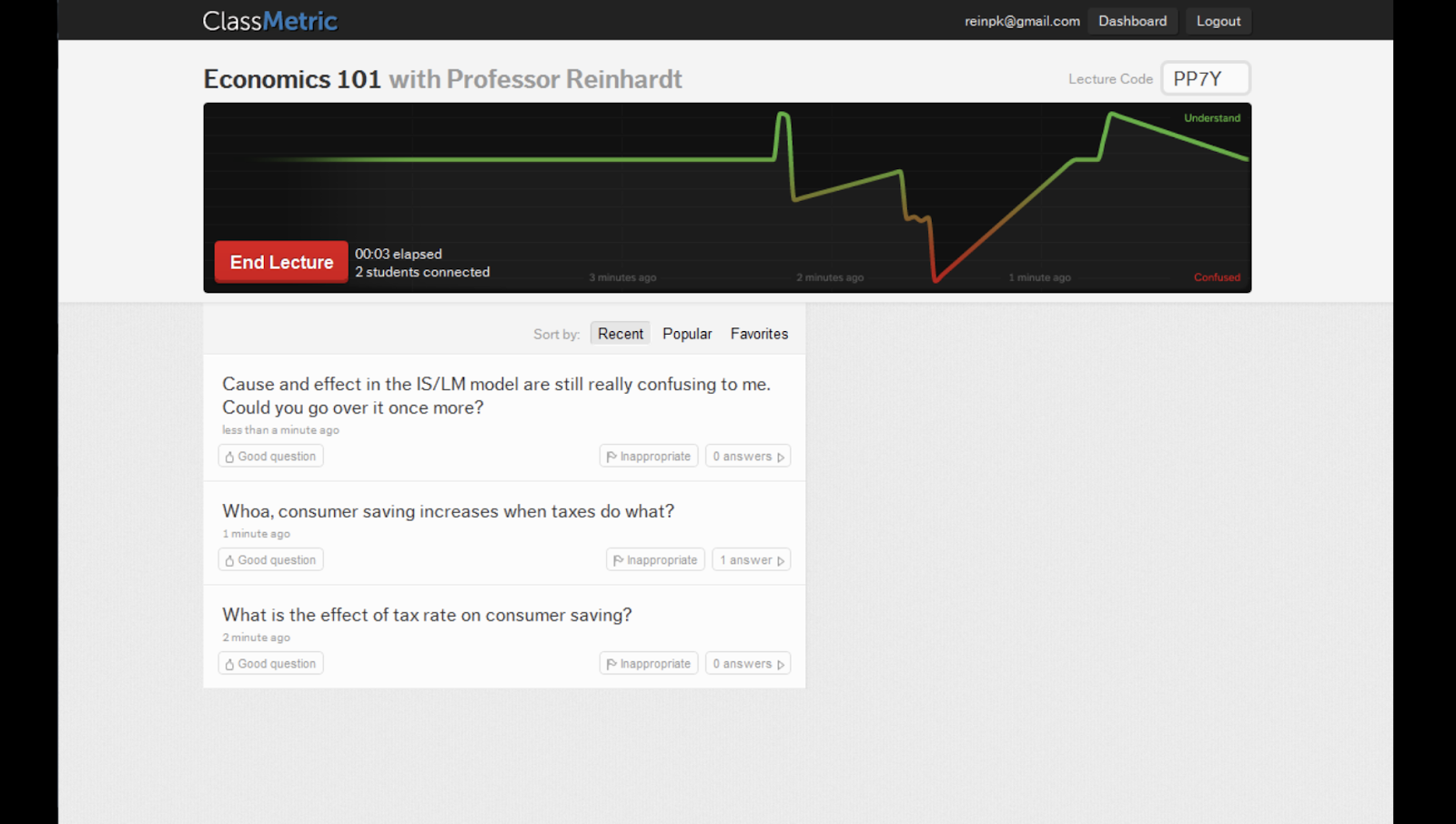Open the Dashboard page
This screenshot has width=1456, height=824.
(x=1132, y=21)
